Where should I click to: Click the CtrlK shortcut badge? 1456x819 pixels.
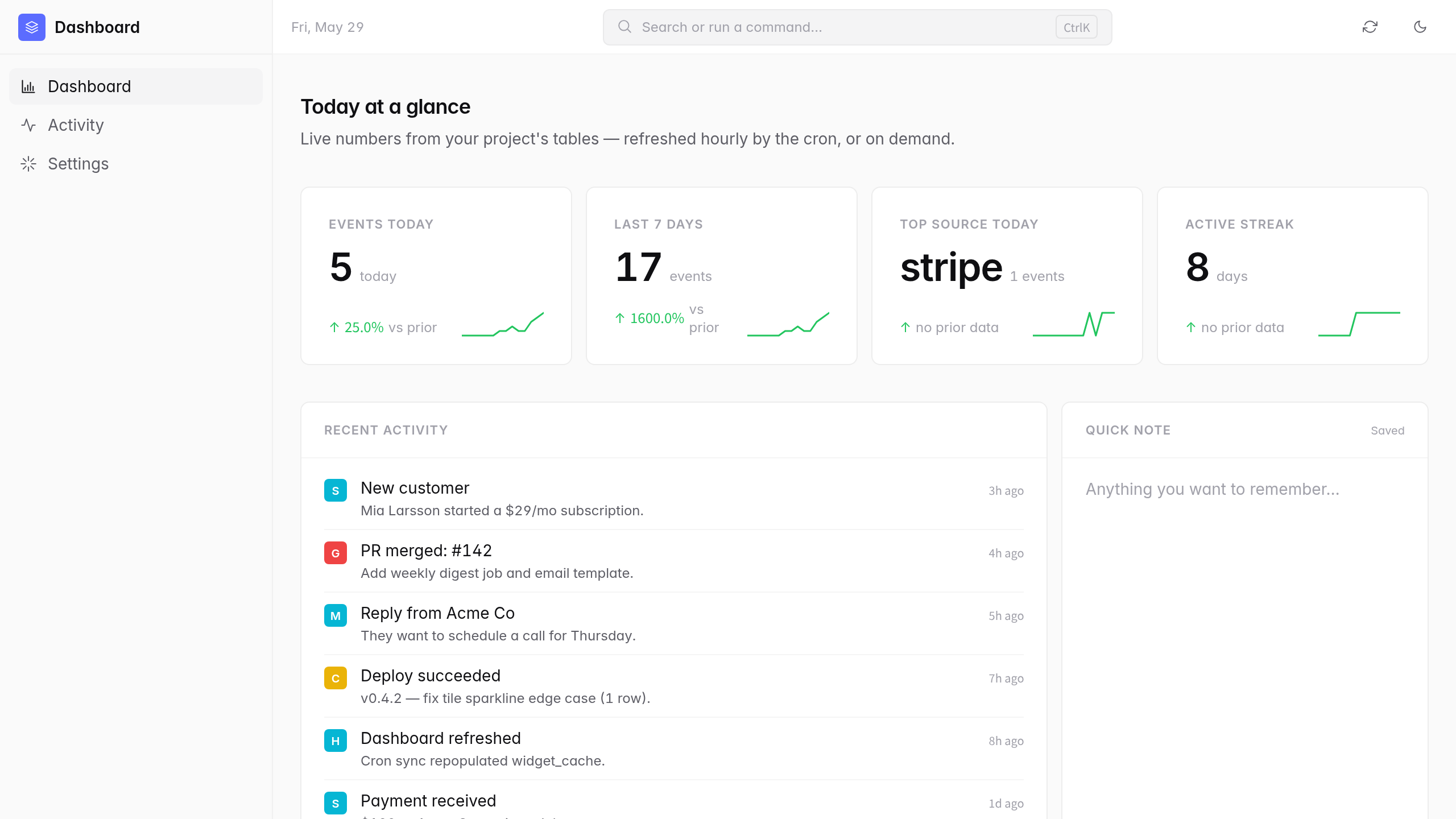click(1076, 27)
